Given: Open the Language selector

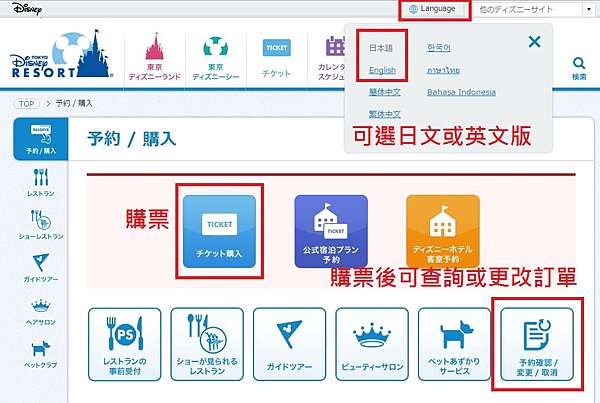Looking at the screenshot, I should coord(432,9).
